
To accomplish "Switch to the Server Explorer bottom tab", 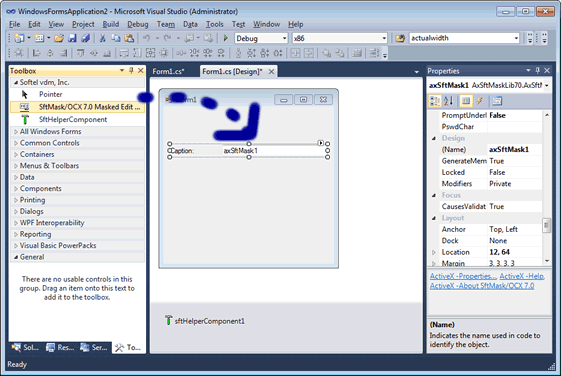I will (94, 347).
